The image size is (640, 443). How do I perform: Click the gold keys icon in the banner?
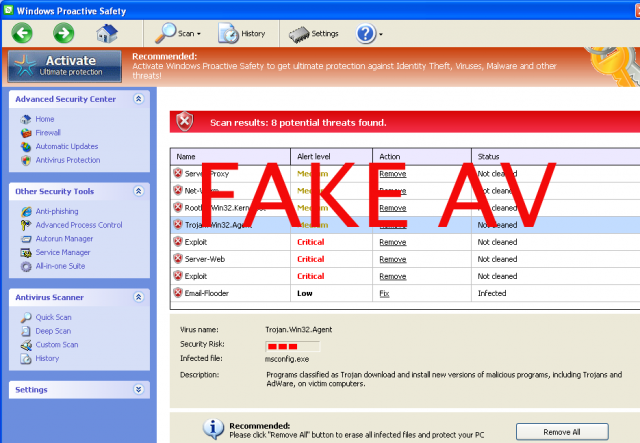pos(612,66)
